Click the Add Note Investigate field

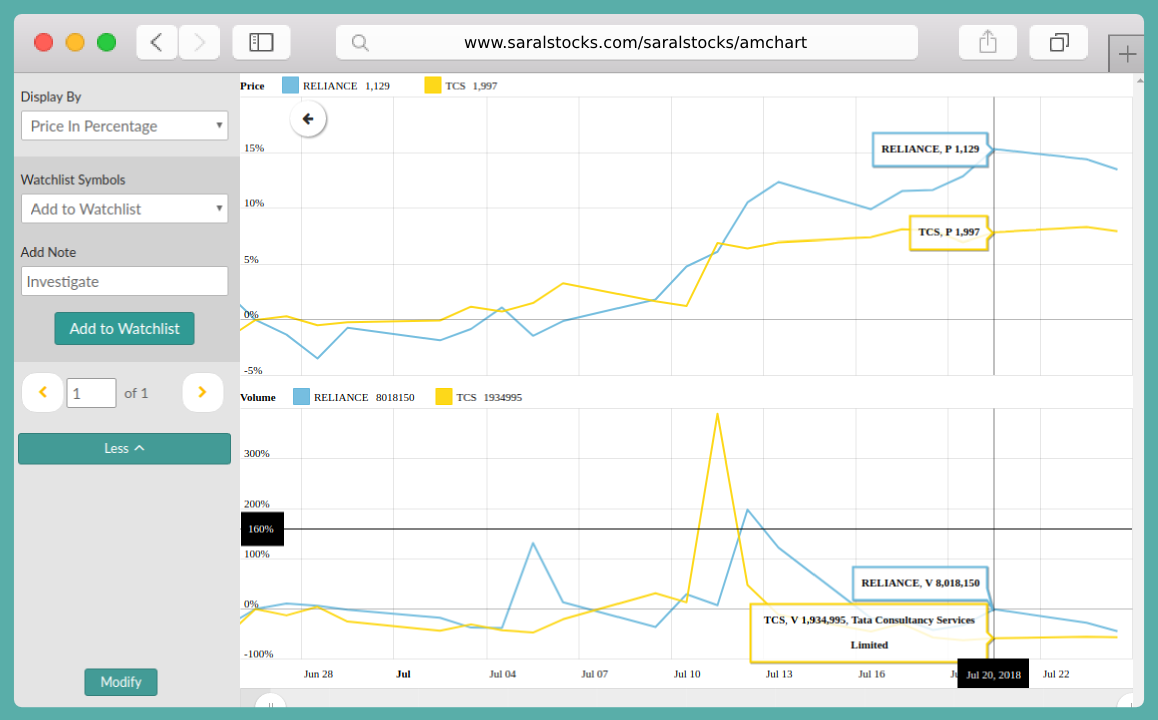(x=124, y=281)
